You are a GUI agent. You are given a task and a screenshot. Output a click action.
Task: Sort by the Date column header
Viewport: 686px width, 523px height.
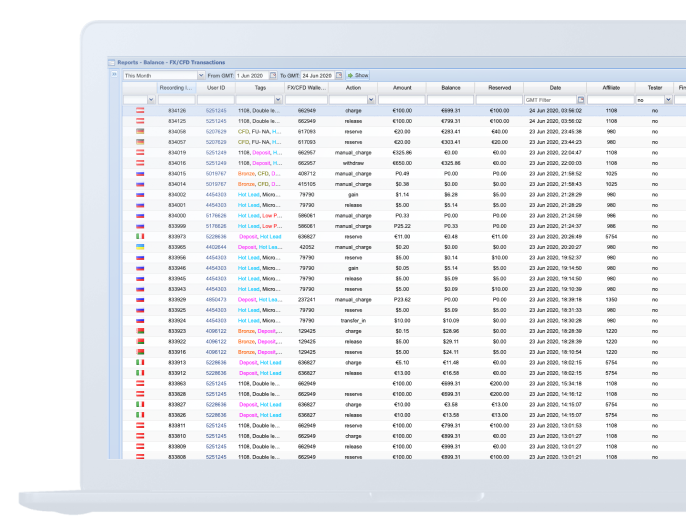555,88
